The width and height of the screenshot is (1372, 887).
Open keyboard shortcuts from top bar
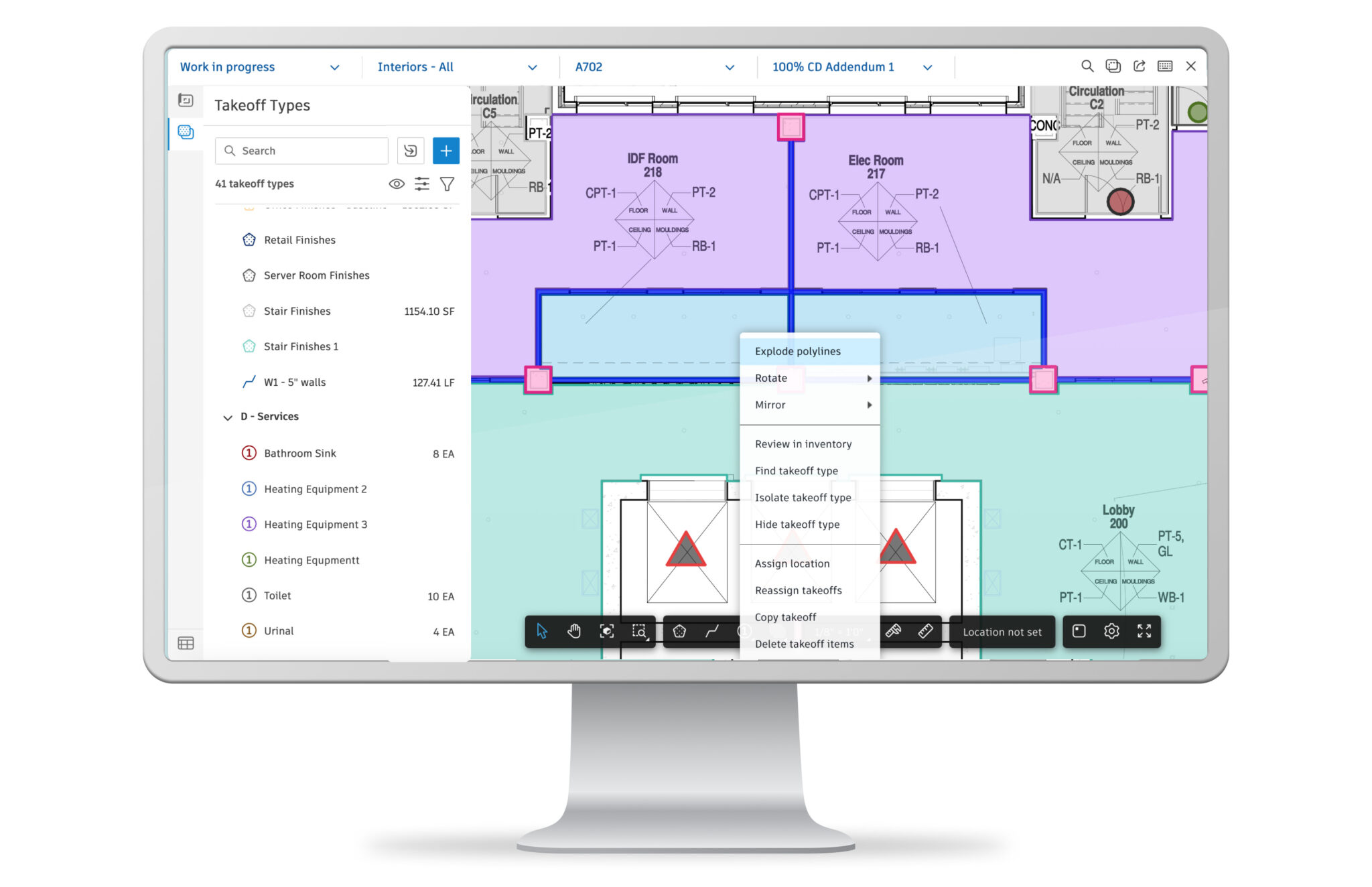pos(1165,66)
